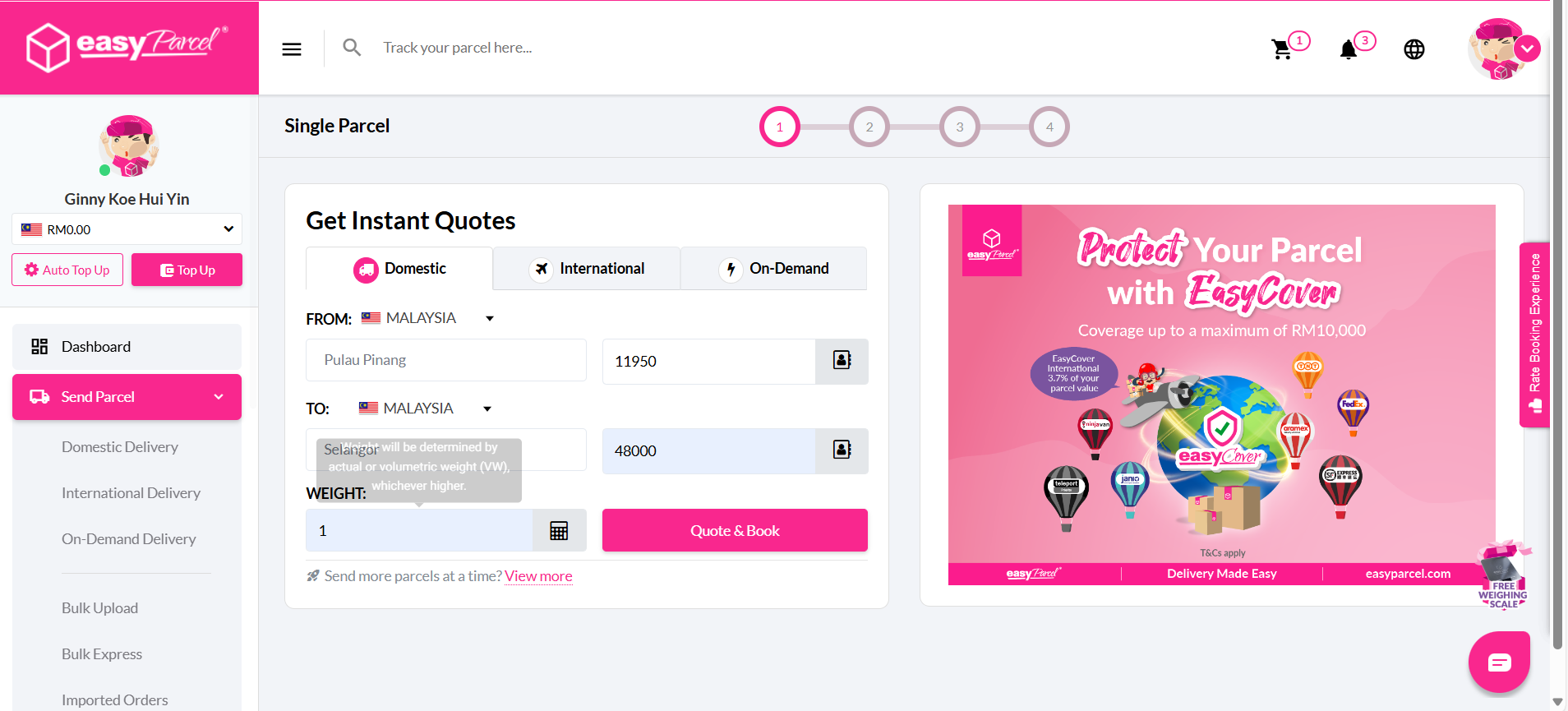Screen dimensions: 1568x711
Task: Collapse the Send Parcel menu chevron
Action: [x=219, y=397]
